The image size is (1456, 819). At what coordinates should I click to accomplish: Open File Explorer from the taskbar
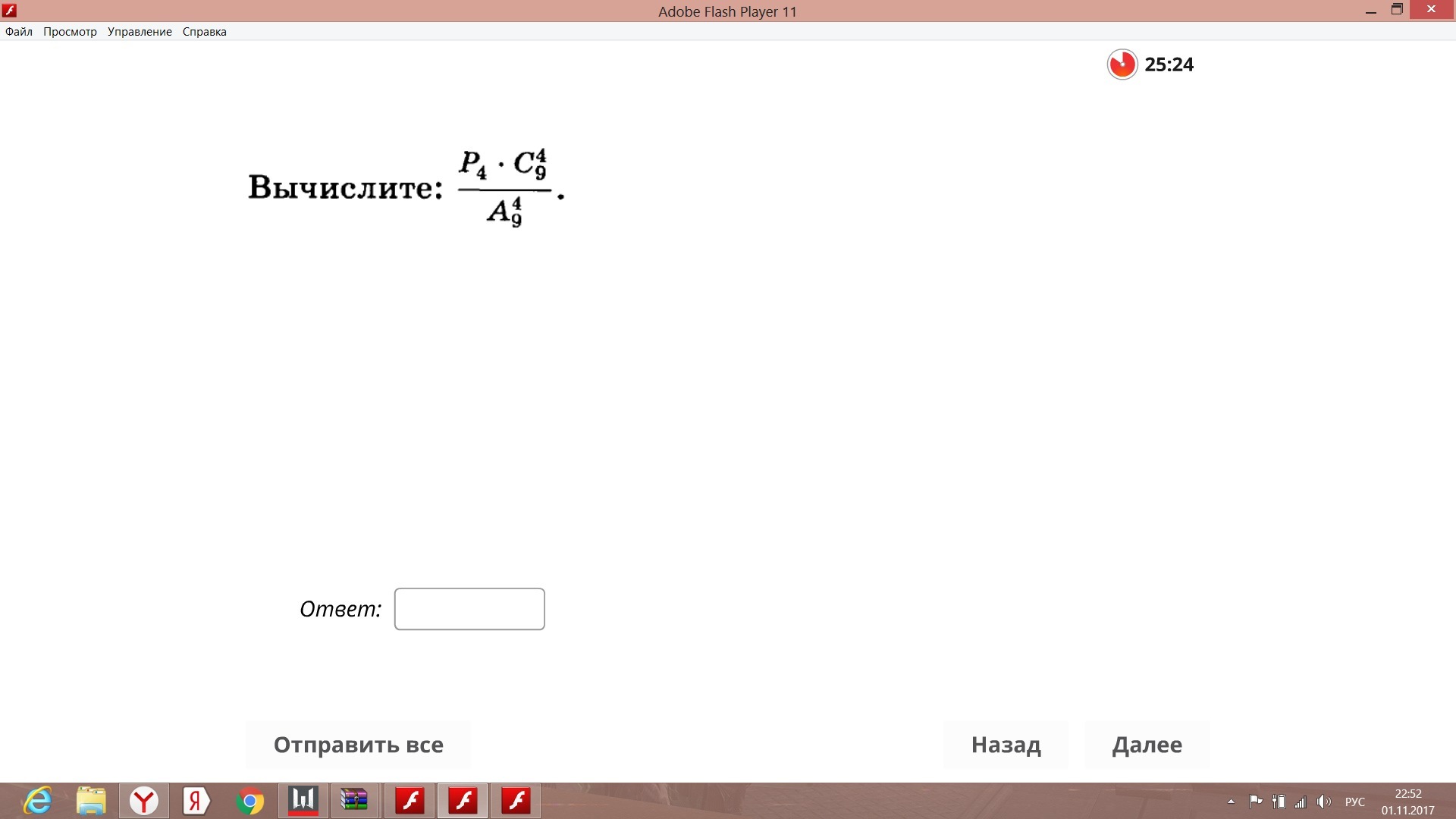point(91,801)
